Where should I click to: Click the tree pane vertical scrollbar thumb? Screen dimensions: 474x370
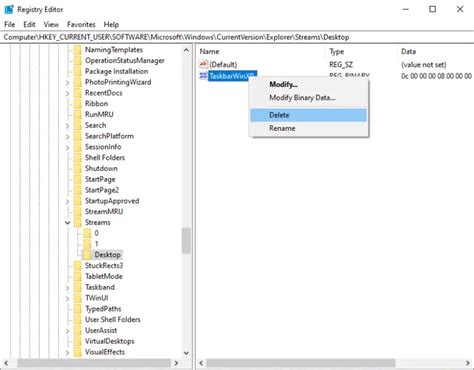pyautogui.click(x=186, y=241)
